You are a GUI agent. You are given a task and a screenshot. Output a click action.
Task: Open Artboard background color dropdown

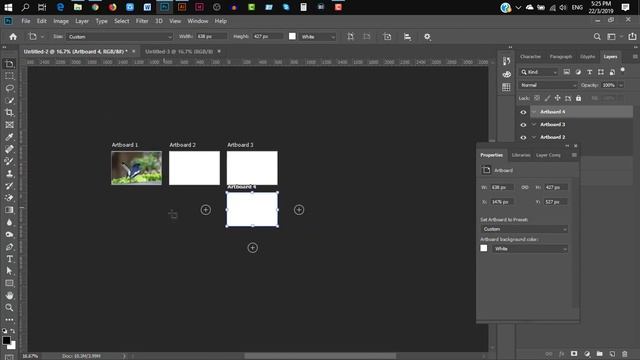pos(530,249)
